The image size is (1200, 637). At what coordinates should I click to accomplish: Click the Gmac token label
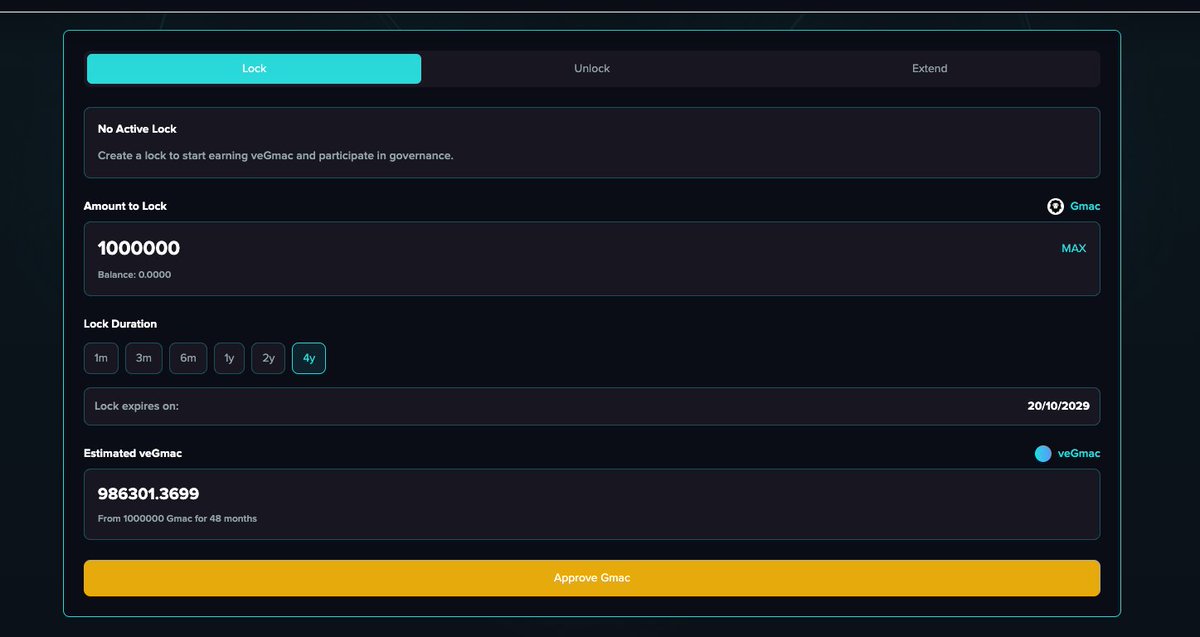[x=1085, y=206]
